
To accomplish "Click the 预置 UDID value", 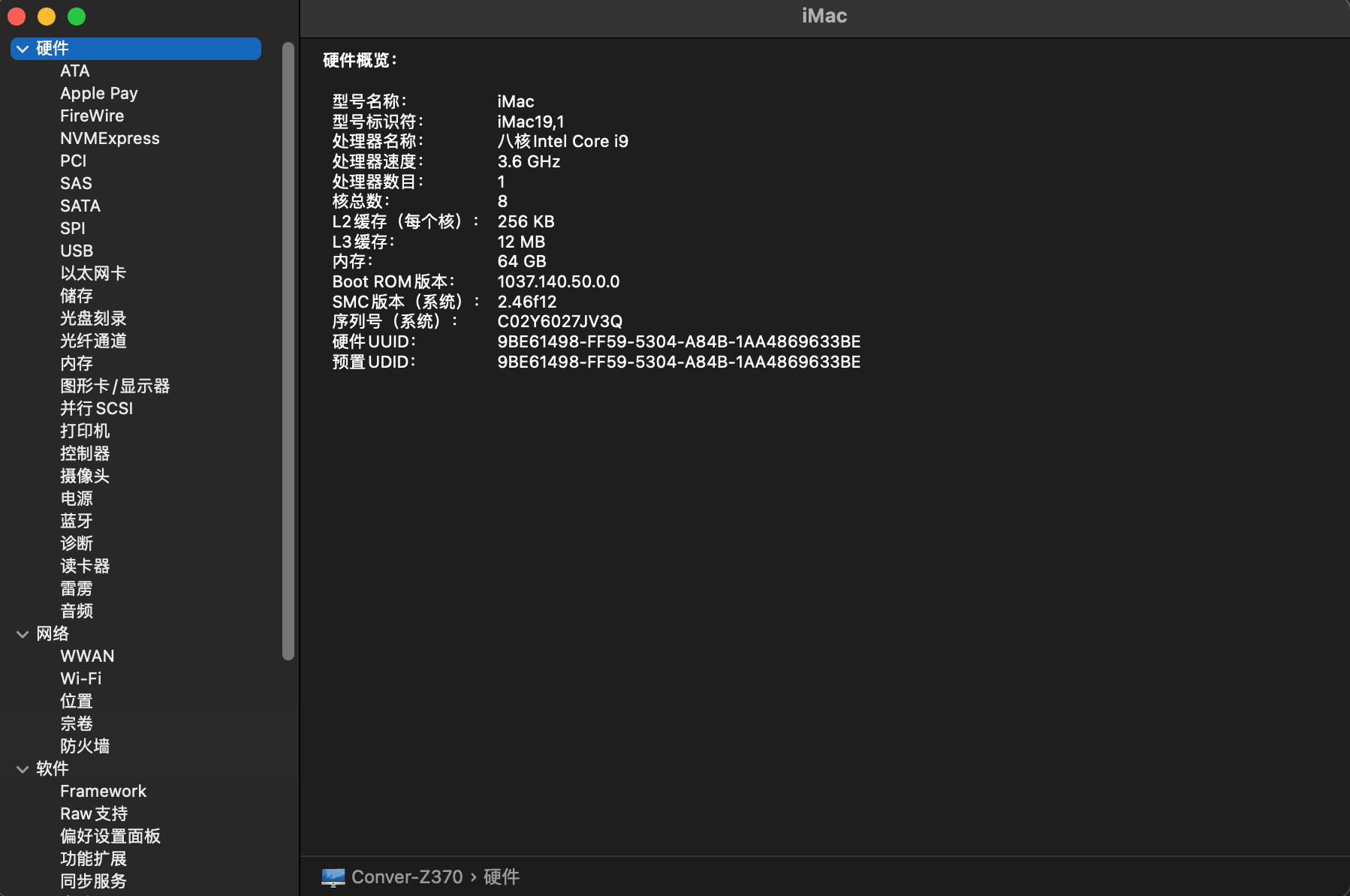I will (x=679, y=362).
